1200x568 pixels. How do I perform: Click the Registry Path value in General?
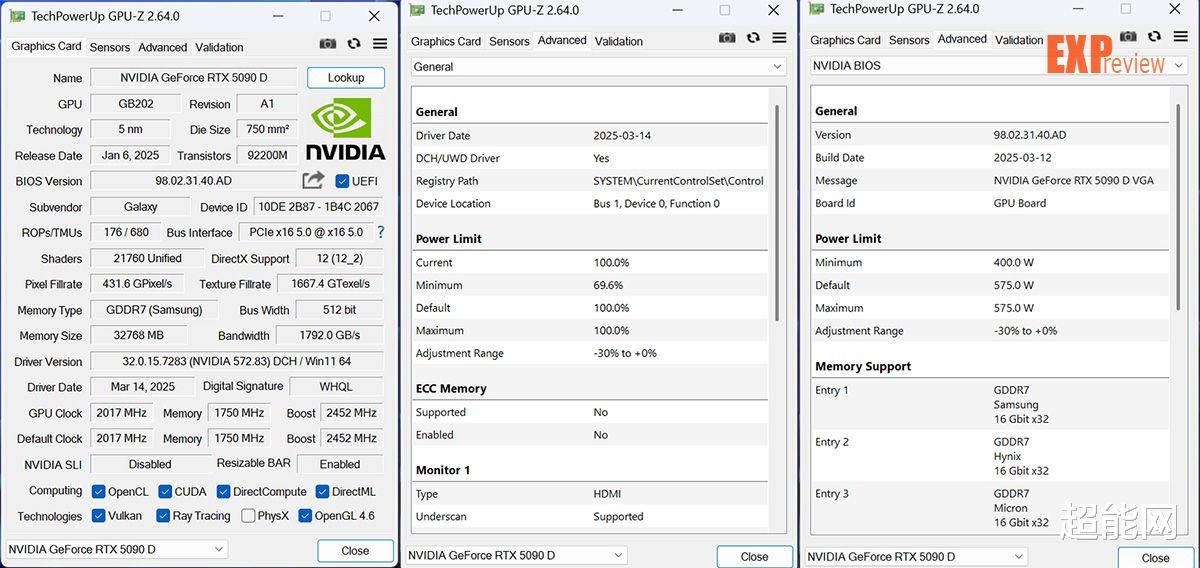[x=678, y=181]
